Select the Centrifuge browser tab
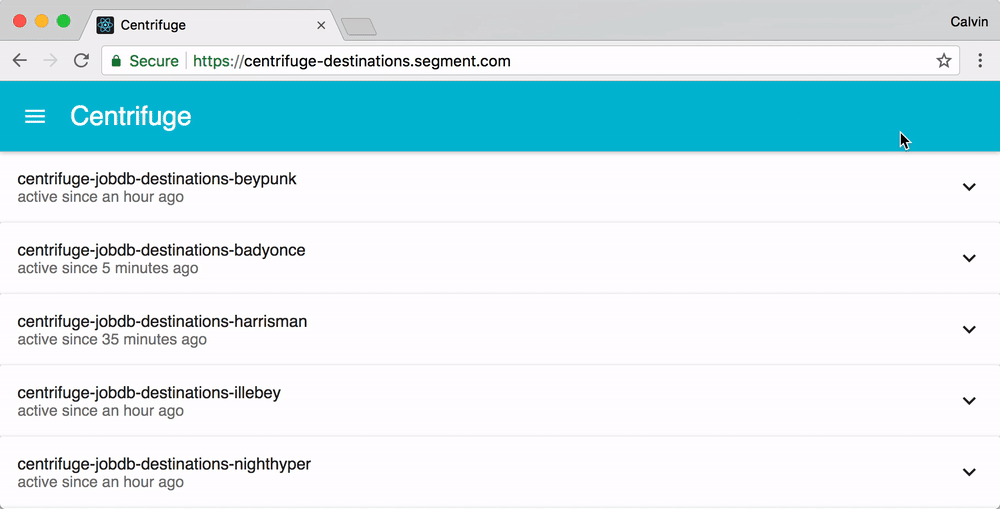The image size is (1000, 509). coord(200,25)
